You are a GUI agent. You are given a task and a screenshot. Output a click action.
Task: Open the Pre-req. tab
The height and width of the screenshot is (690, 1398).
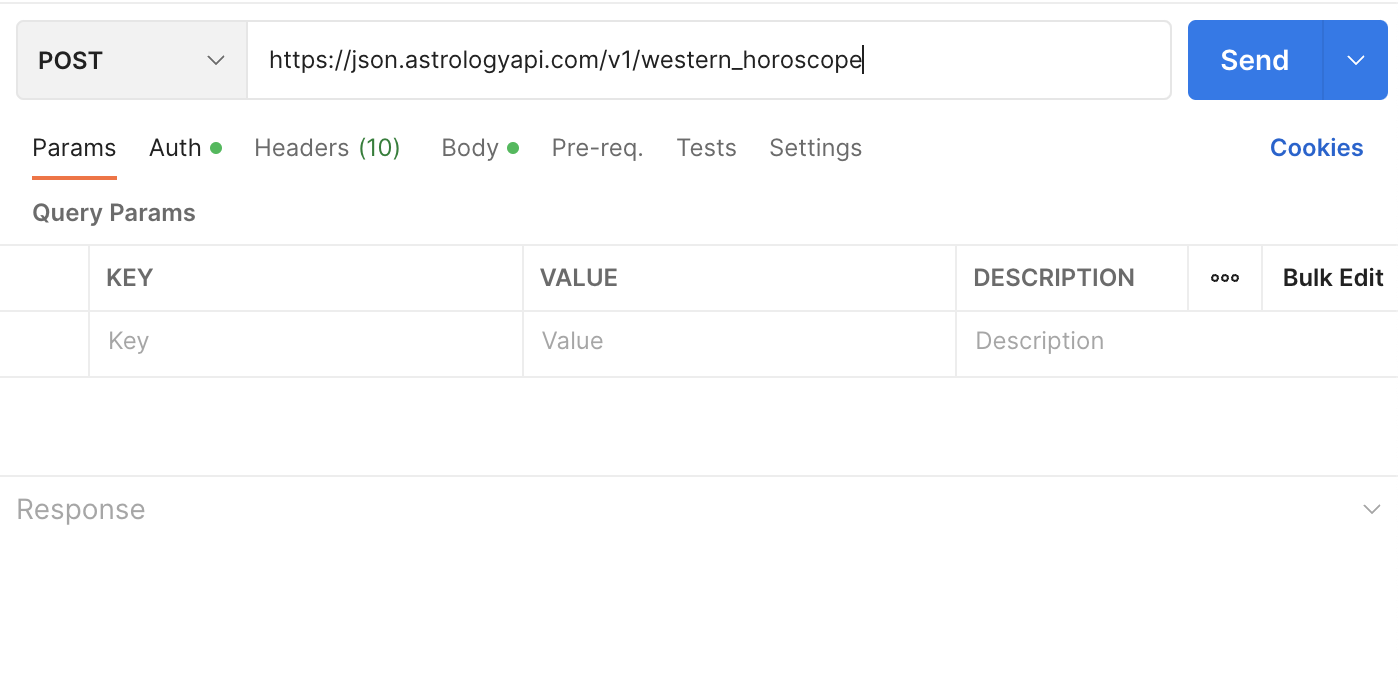coord(597,148)
